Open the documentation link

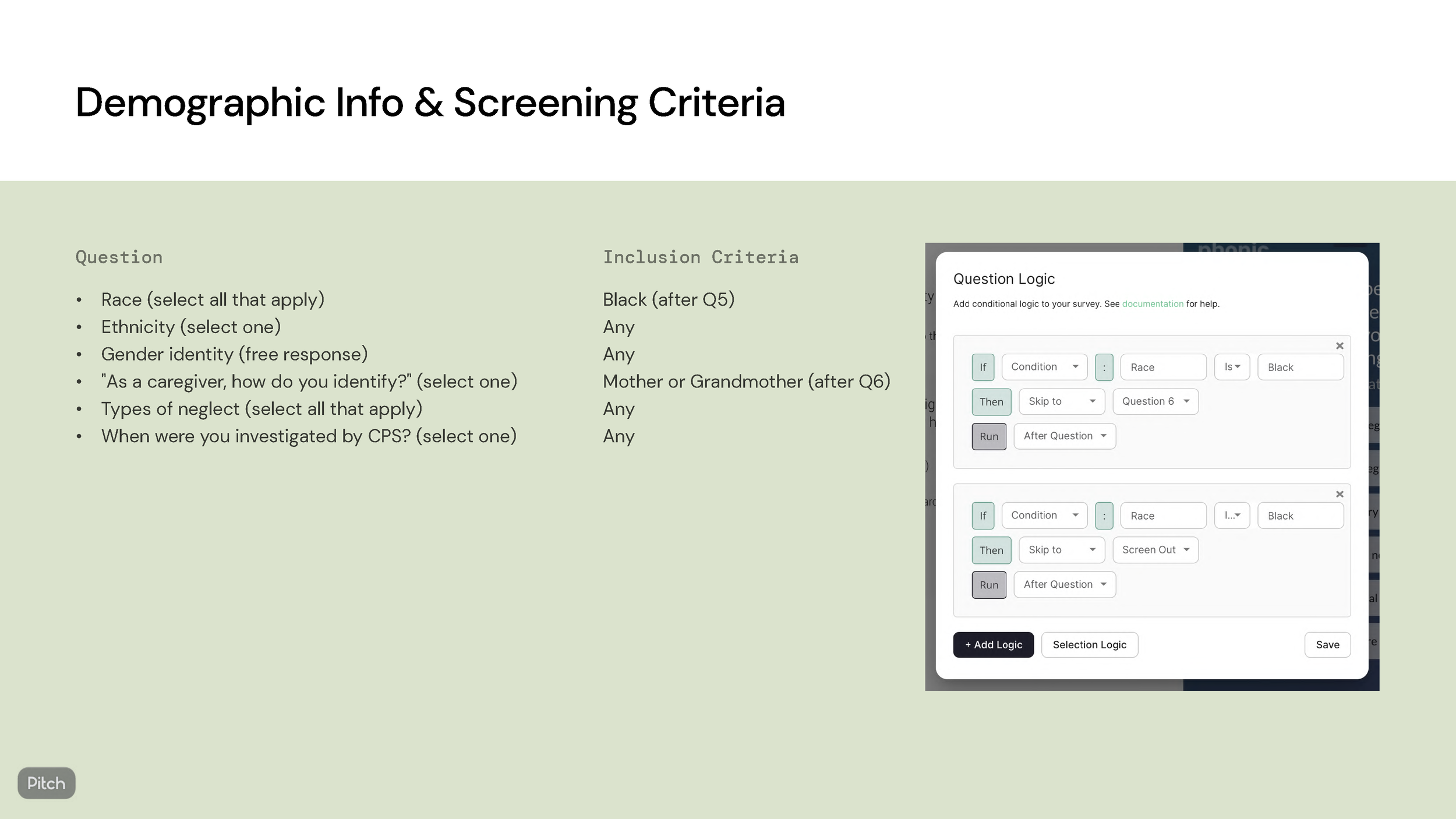coord(1152,304)
